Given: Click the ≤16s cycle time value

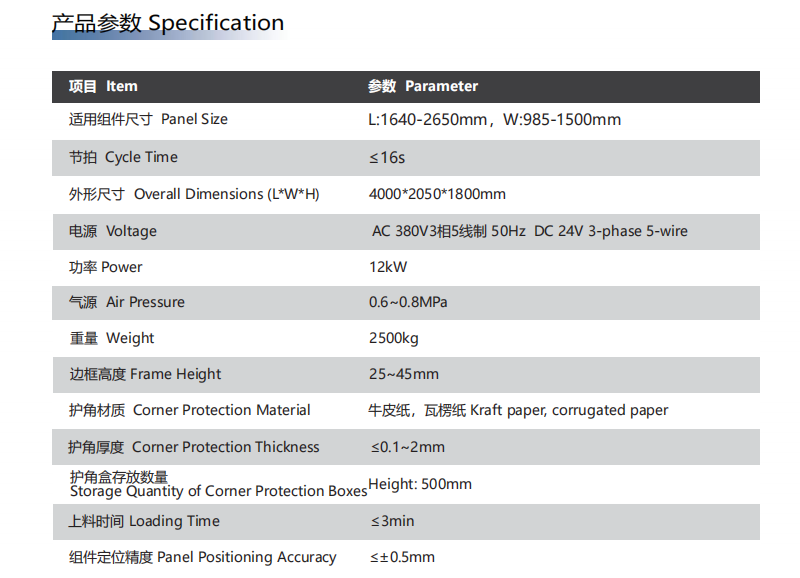Looking at the screenshot, I should point(387,157).
